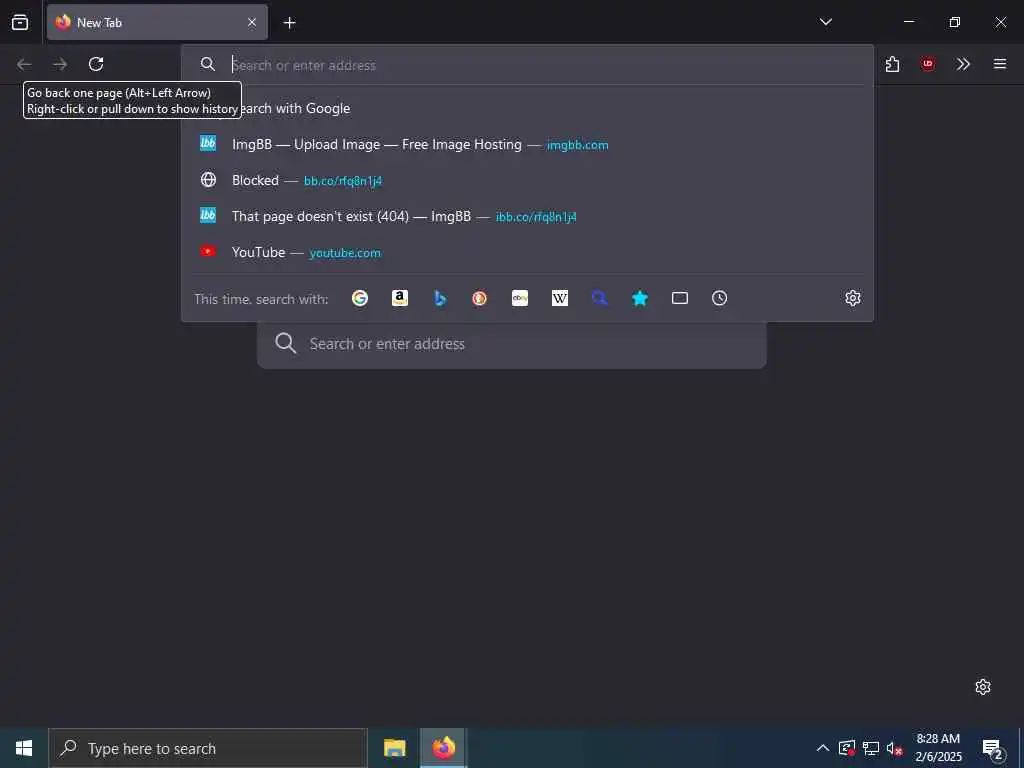Search with Google one-off engine icon
The width and height of the screenshot is (1024, 768).
point(360,298)
